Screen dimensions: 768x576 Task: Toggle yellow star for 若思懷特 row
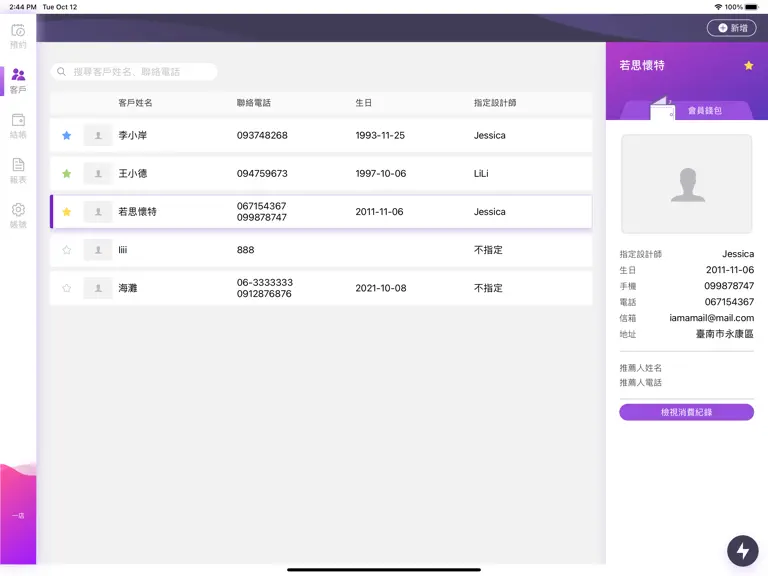67,212
